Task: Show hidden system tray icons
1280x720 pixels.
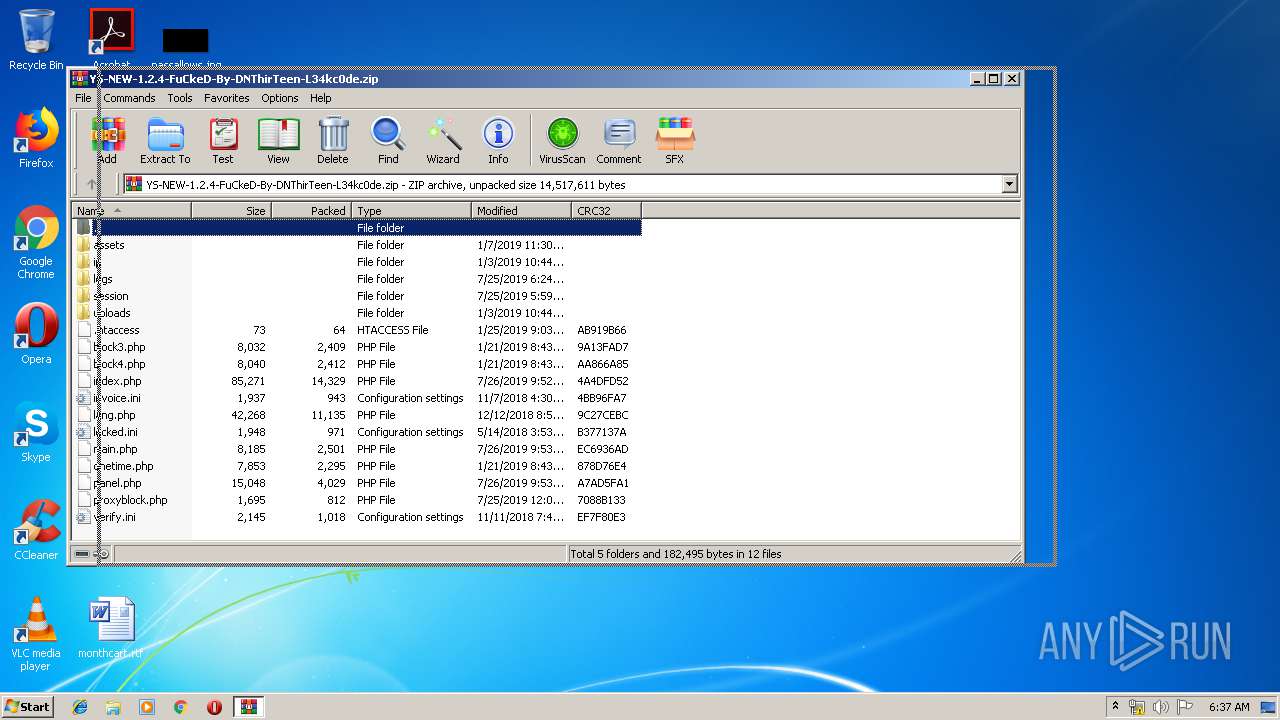Action: [1115, 707]
